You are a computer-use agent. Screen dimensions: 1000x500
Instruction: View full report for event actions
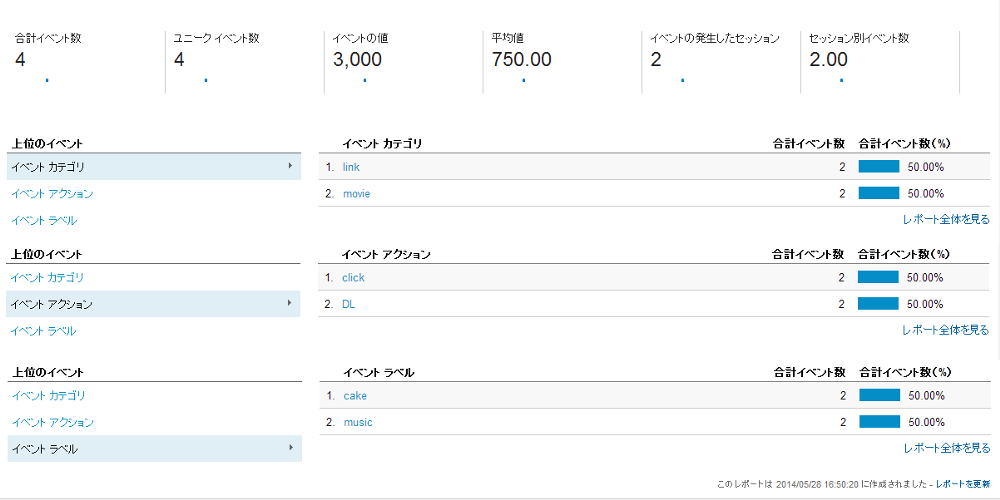(x=946, y=330)
